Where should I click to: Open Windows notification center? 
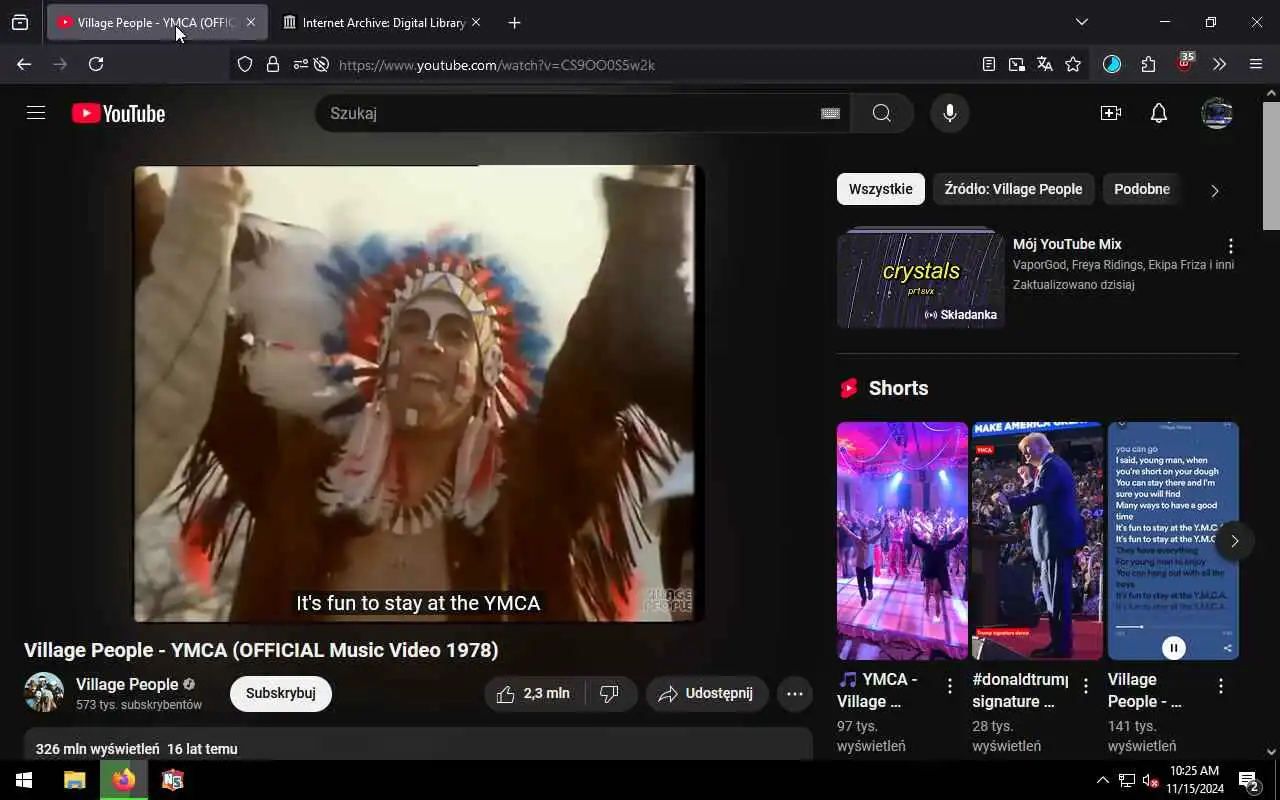point(1249,780)
